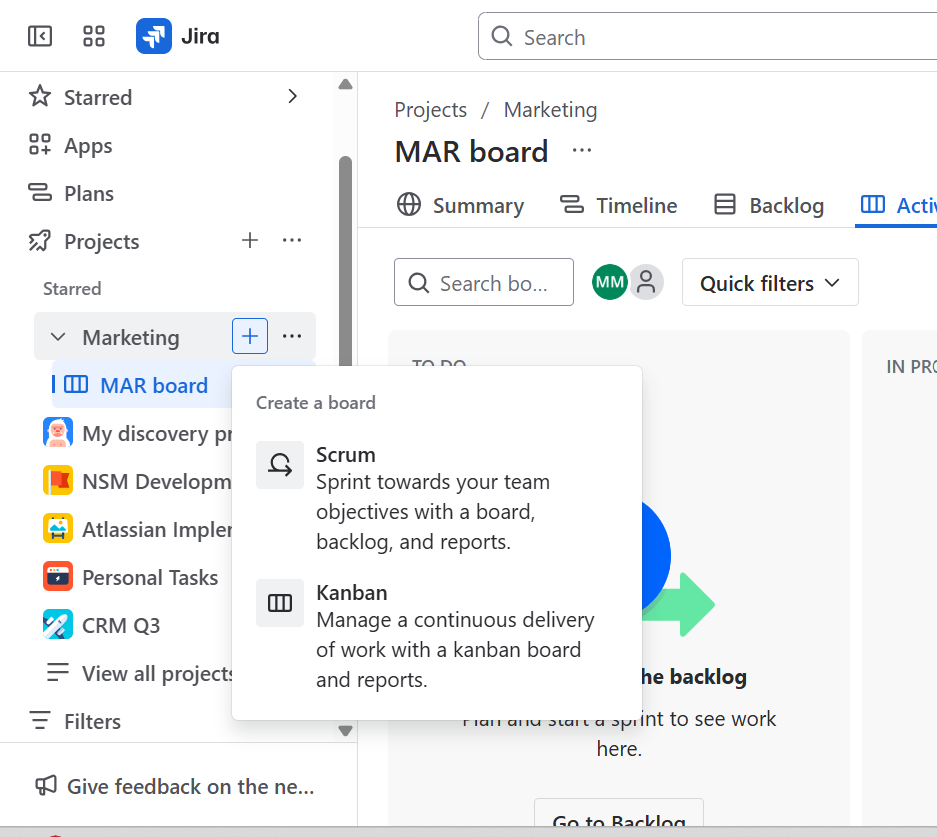Click the Filters sidebar icon
The height and width of the screenshot is (837, 937).
[x=40, y=720]
